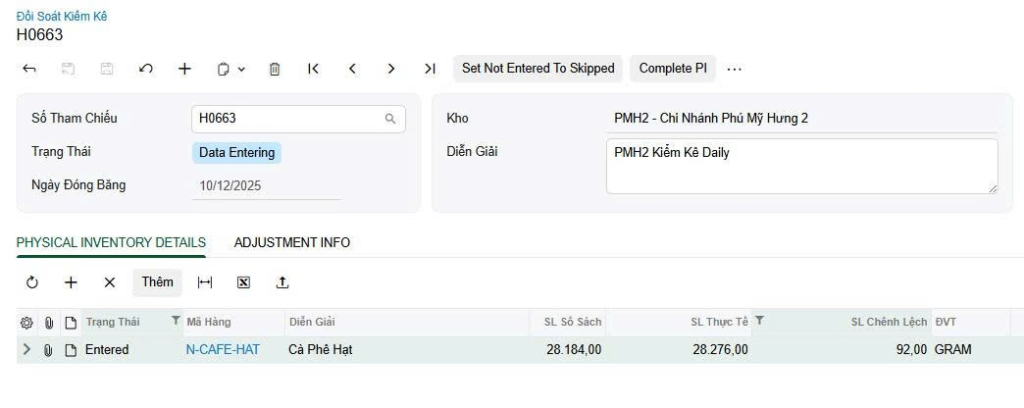Refresh the details grid
1024x408 pixels.
point(32,283)
